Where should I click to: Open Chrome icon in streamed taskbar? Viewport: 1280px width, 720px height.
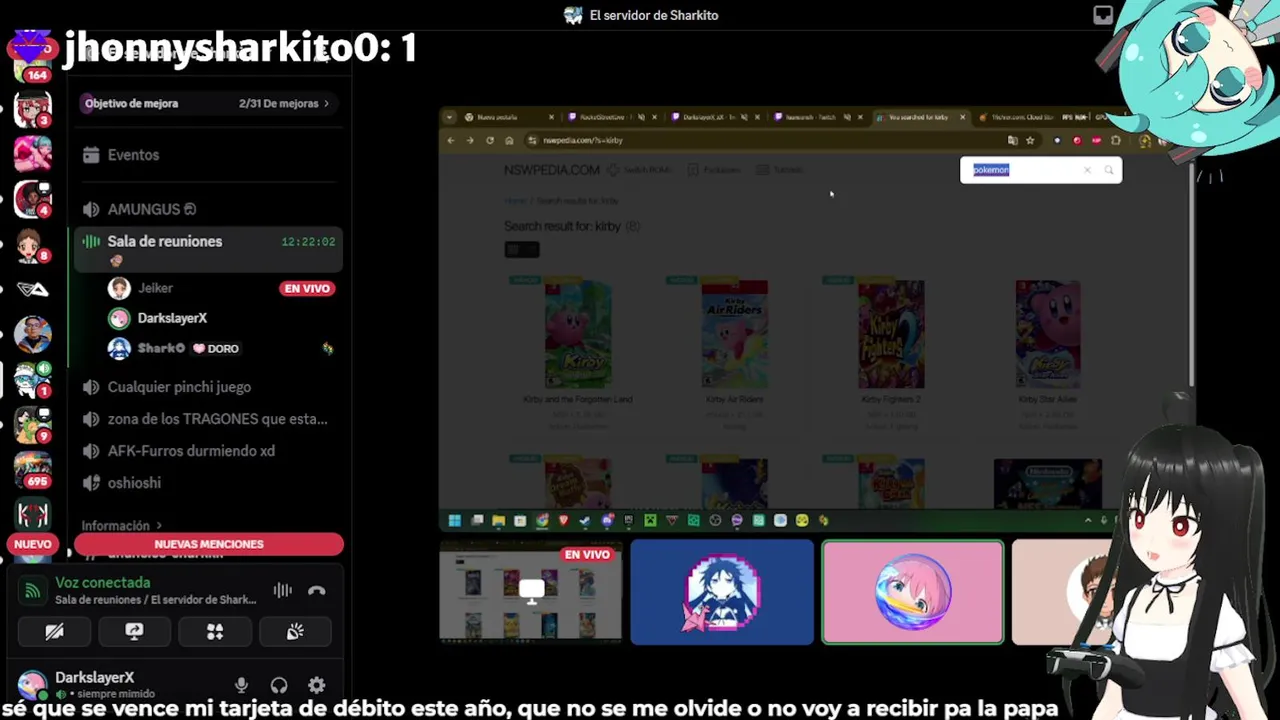click(x=542, y=520)
